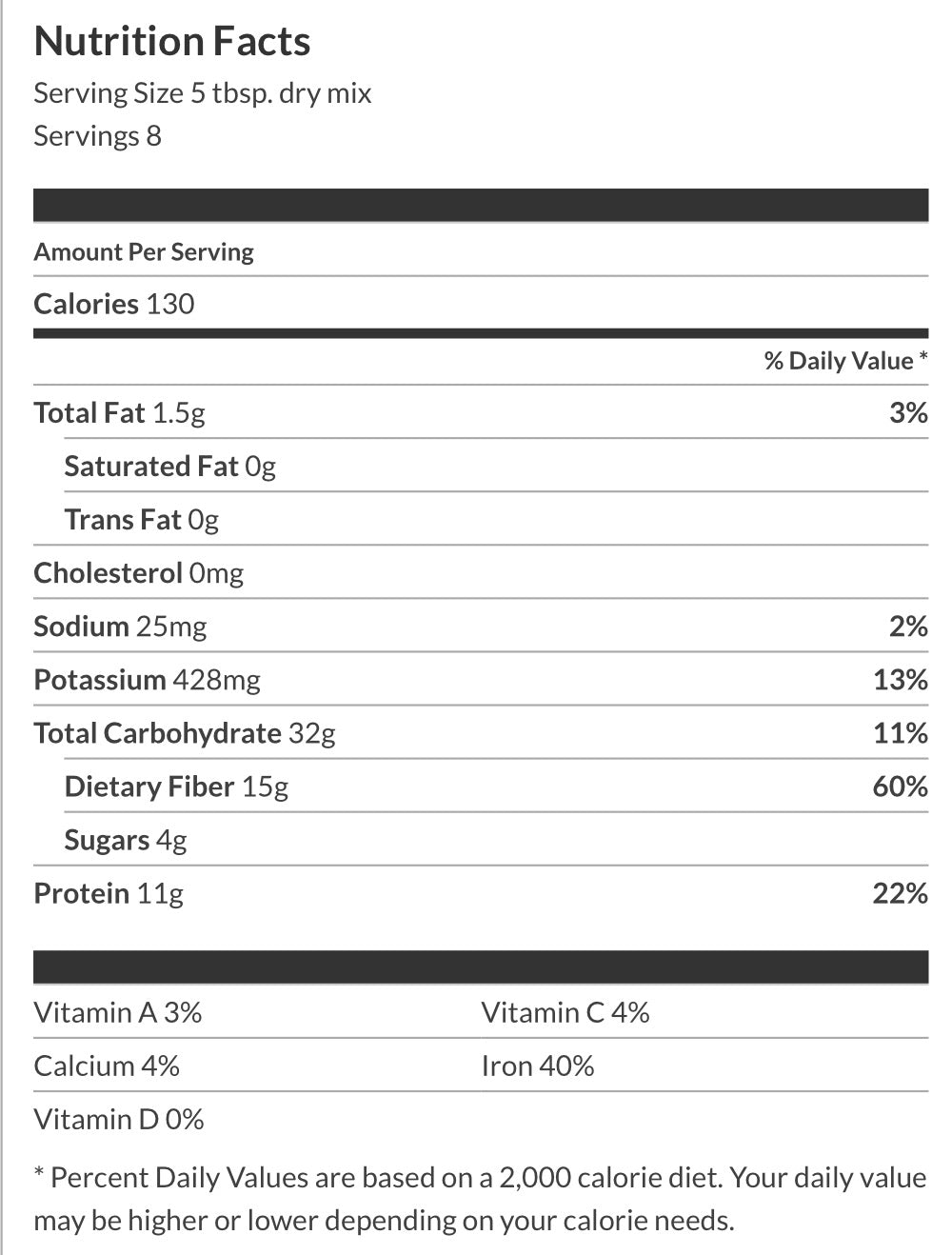Viewport: 952px width, 1255px height.
Task: Click the Trans Fat 0g entry
Action: 141,520
